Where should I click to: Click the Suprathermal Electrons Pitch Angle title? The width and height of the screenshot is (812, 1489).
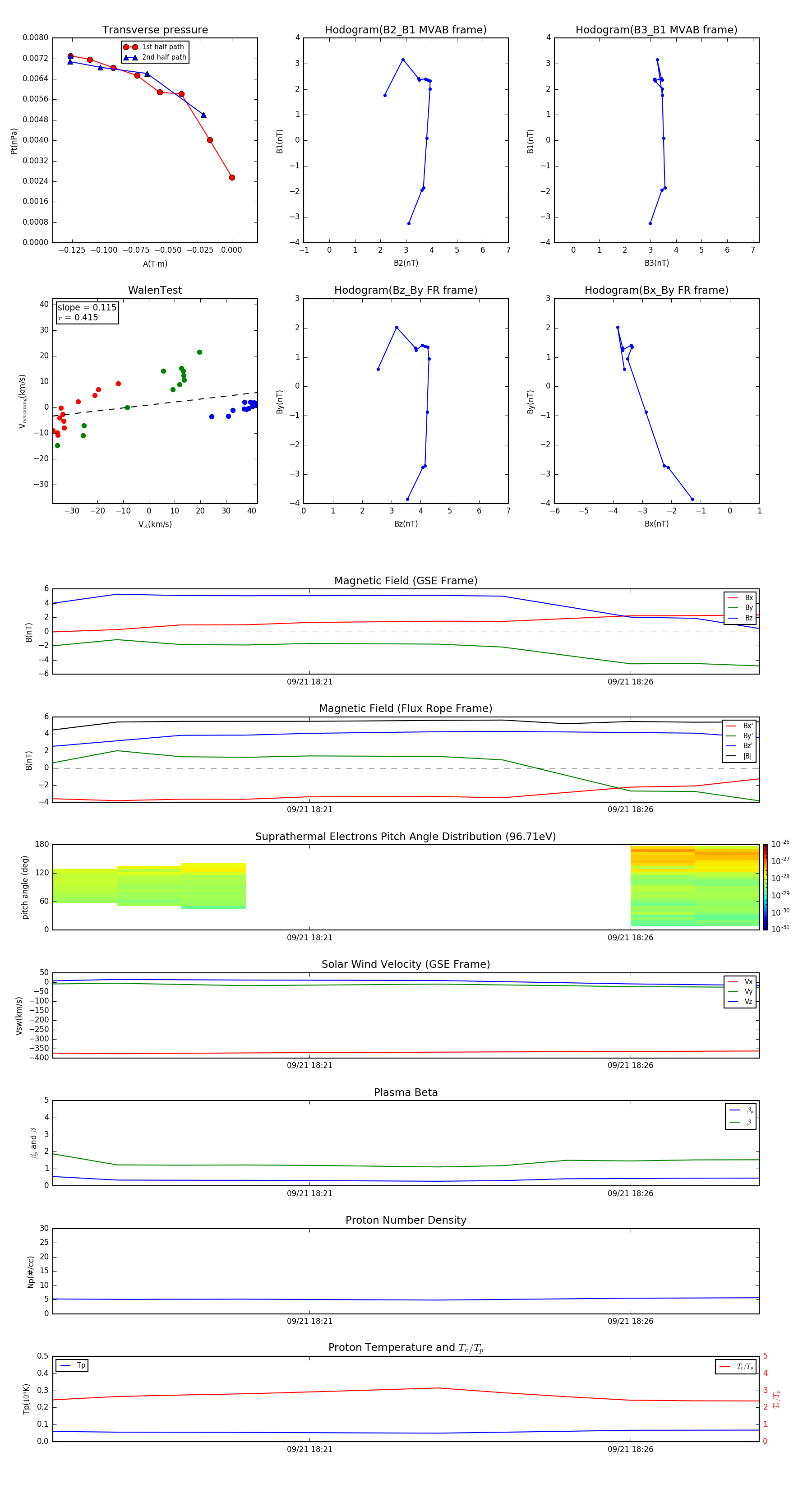click(x=406, y=837)
